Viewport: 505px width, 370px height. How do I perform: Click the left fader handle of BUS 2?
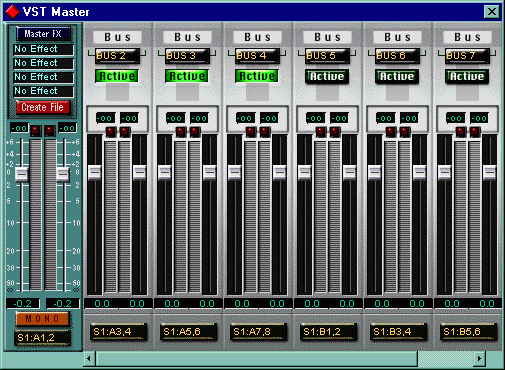(94, 172)
